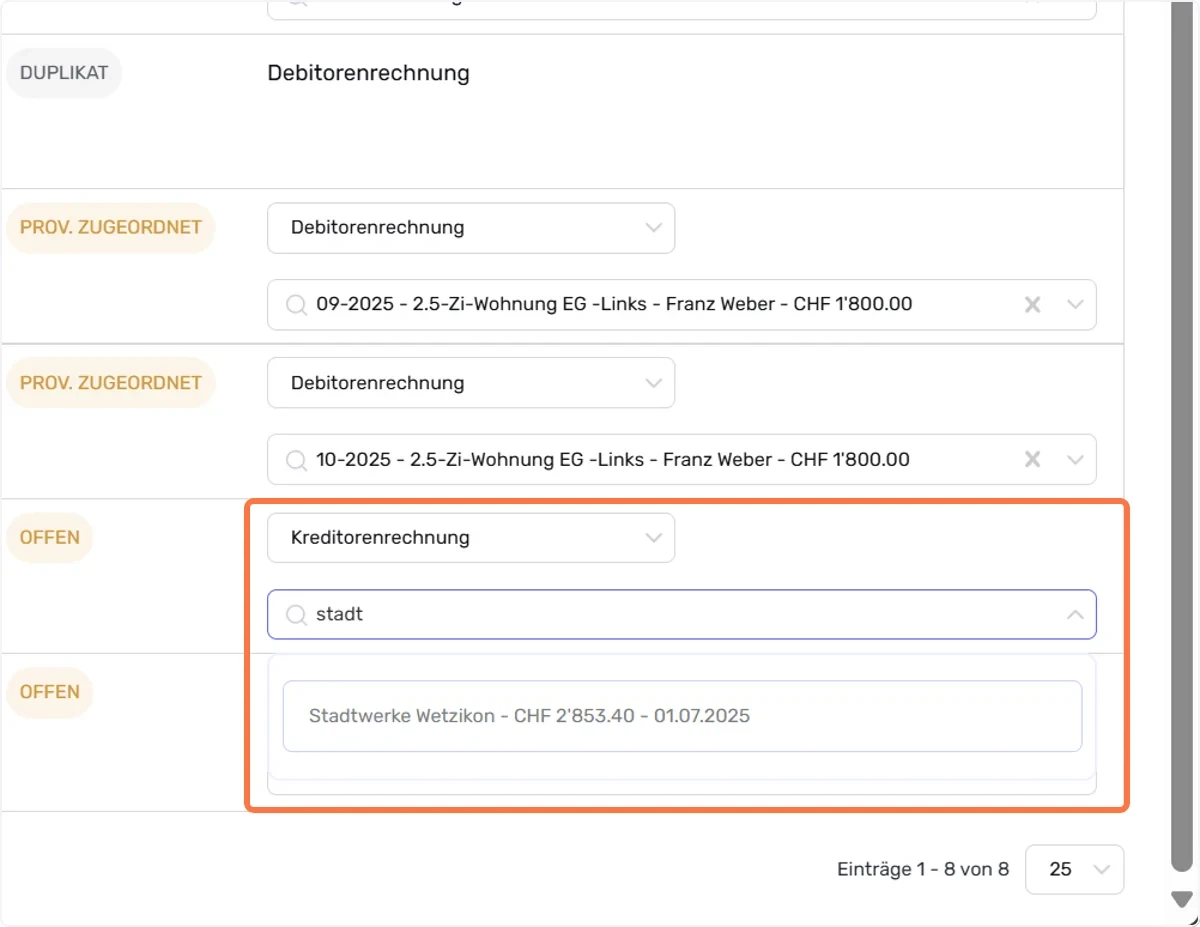1200x927 pixels.
Task: Focus the search field containing "stadt"
Action: 682,615
